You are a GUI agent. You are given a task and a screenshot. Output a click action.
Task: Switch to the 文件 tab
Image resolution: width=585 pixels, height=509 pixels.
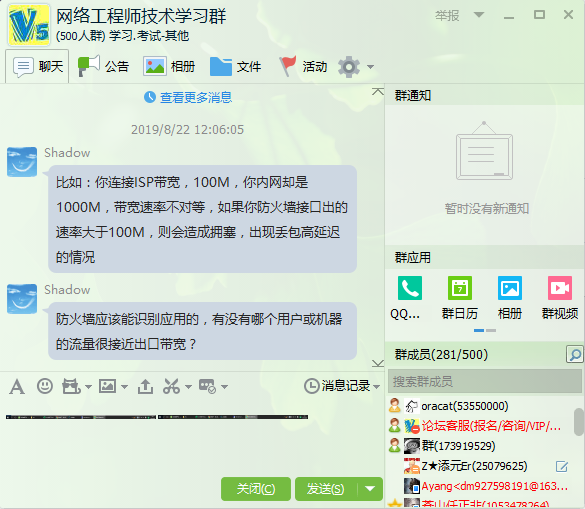pyautogui.click(x=235, y=66)
